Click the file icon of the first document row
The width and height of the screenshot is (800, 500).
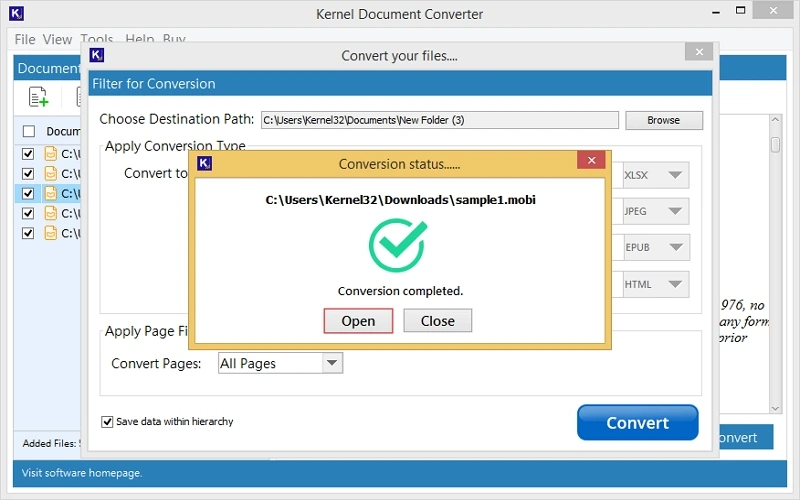pos(50,154)
